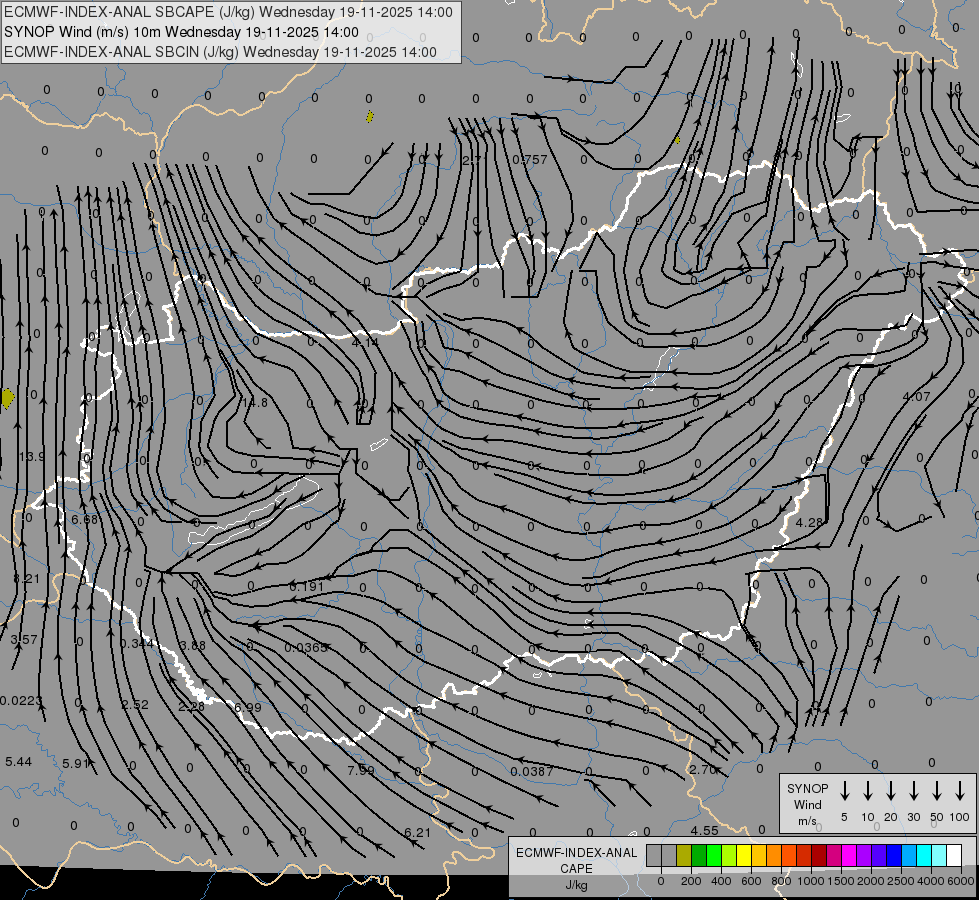Pick the yellow CAPE legend swatch
The height and width of the screenshot is (900, 979).
[744, 855]
